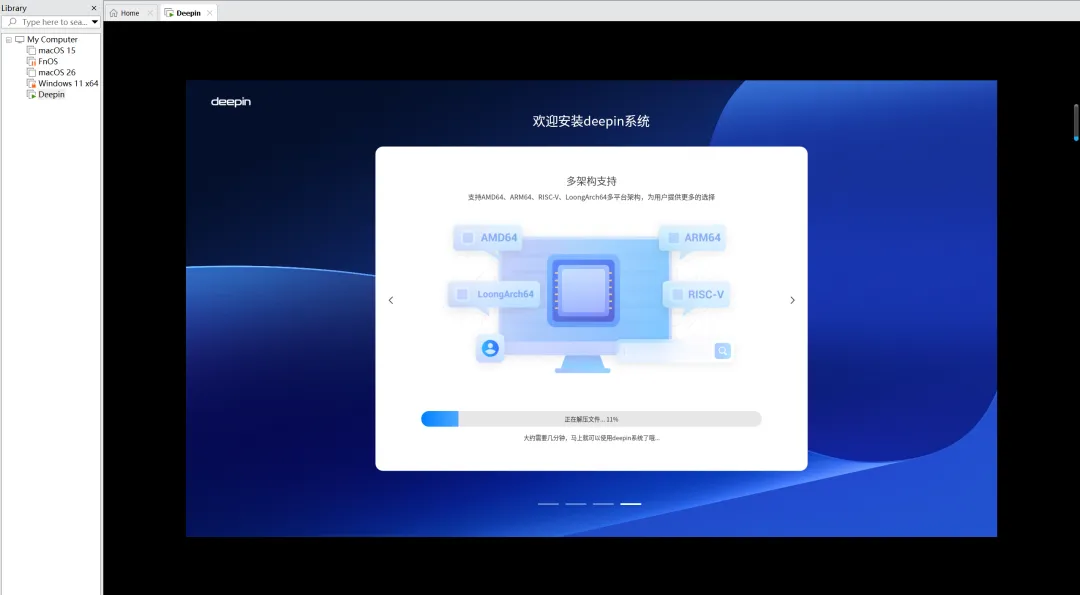Jump to the third slide indicator

tap(603, 504)
